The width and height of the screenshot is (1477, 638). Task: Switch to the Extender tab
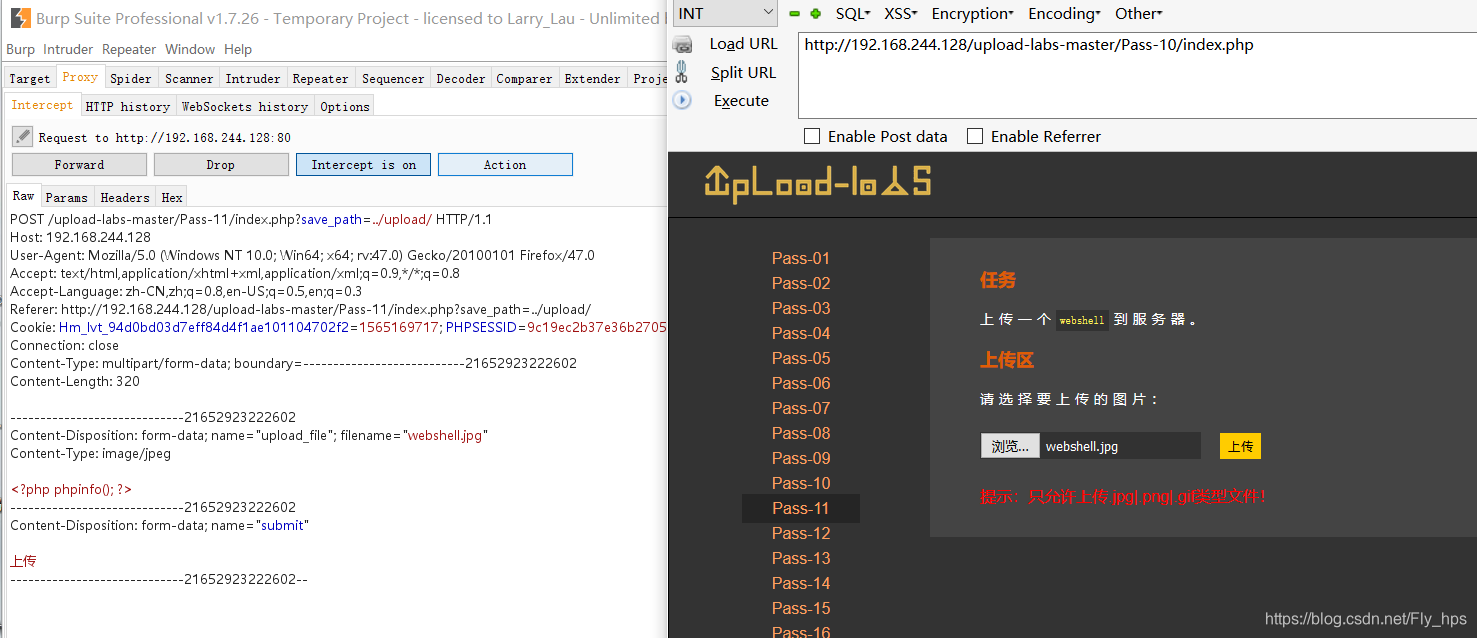pyautogui.click(x=593, y=79)
